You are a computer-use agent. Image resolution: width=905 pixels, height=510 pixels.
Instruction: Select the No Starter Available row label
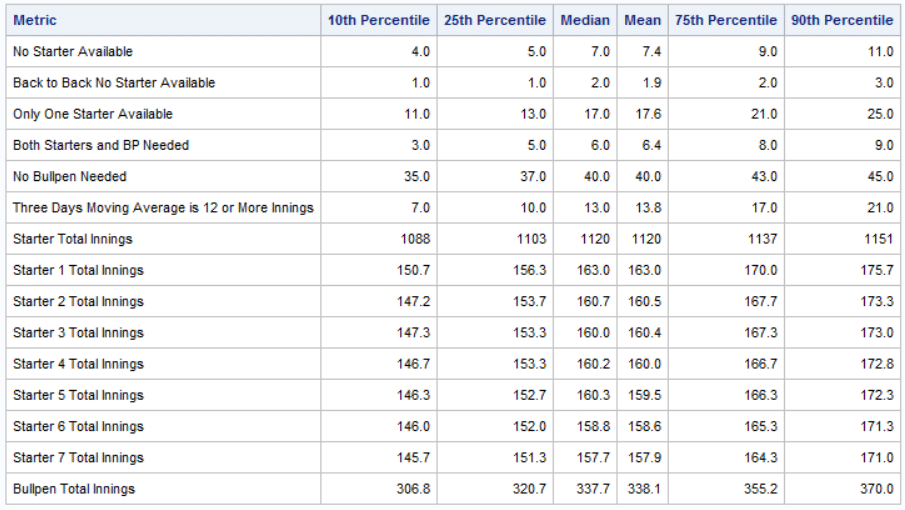(x=73, y=51)
